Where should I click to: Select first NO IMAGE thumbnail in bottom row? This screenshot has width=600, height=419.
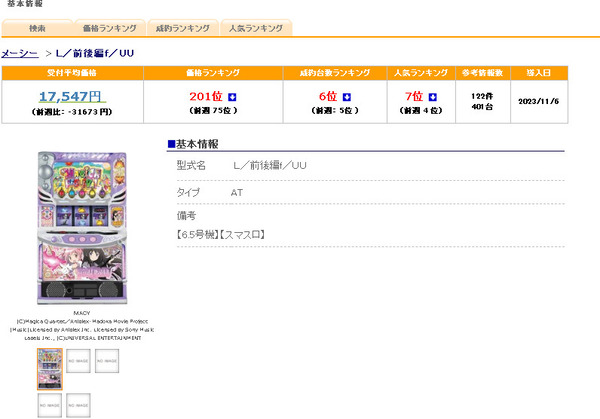(49, 405)
